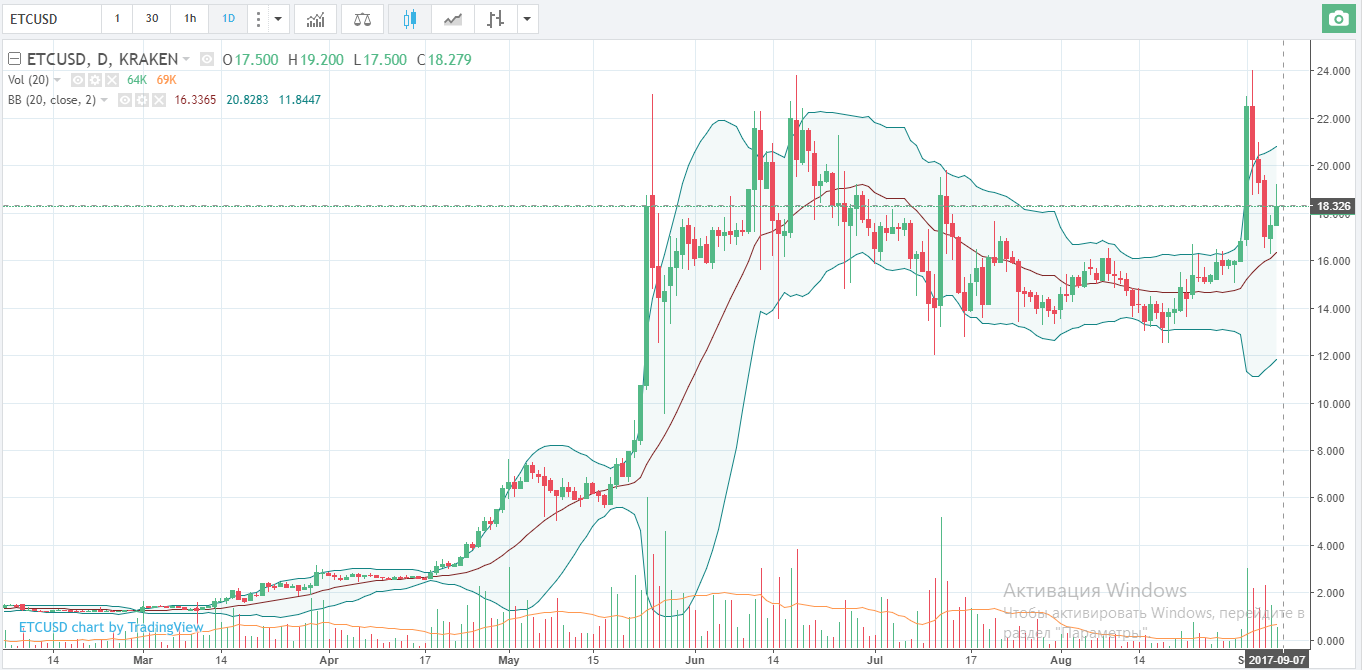Select the 1h timeframe
Screen dimensions: 1362x670
(189, 19)
